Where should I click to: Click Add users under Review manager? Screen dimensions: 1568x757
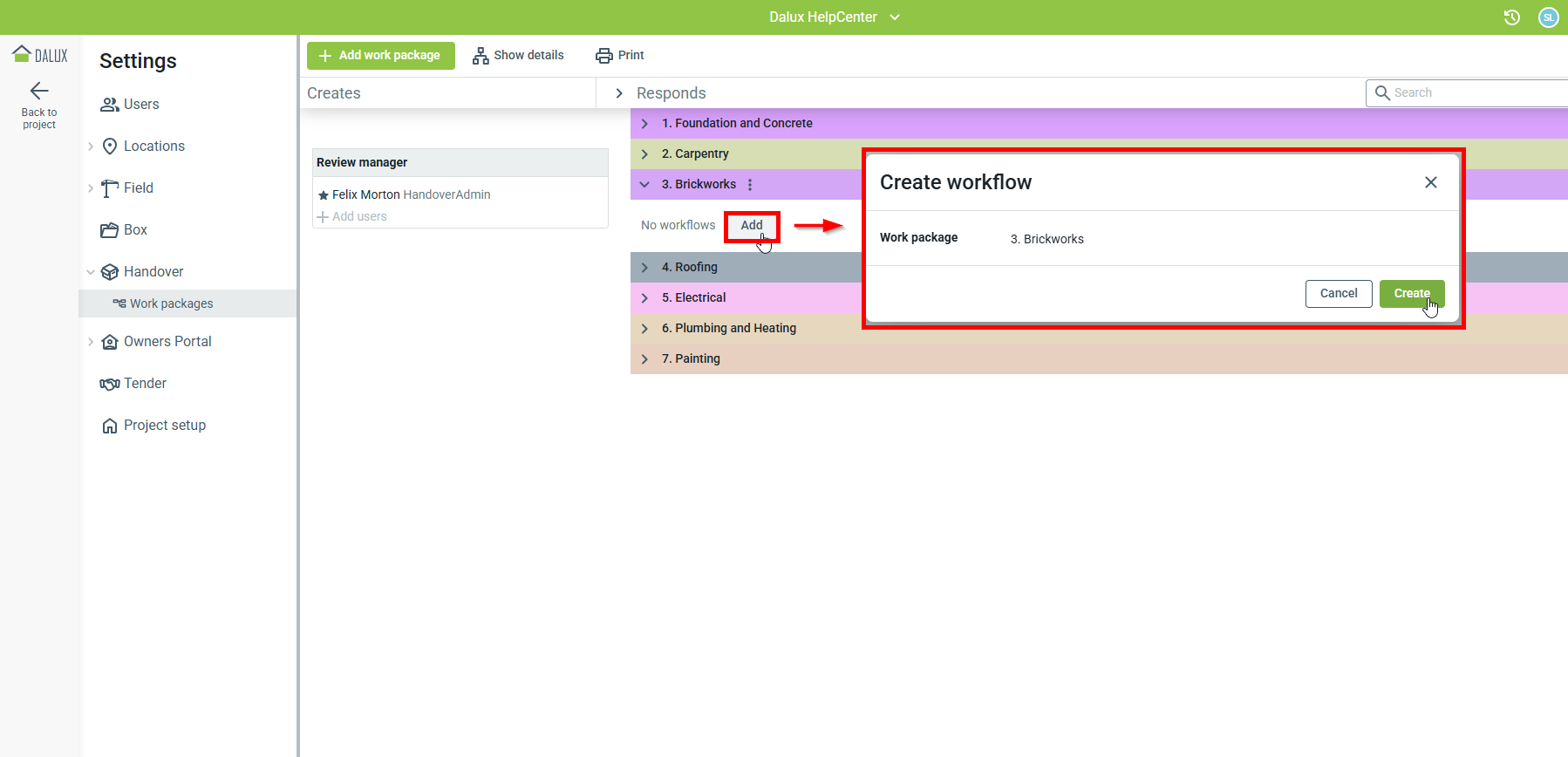352,216
